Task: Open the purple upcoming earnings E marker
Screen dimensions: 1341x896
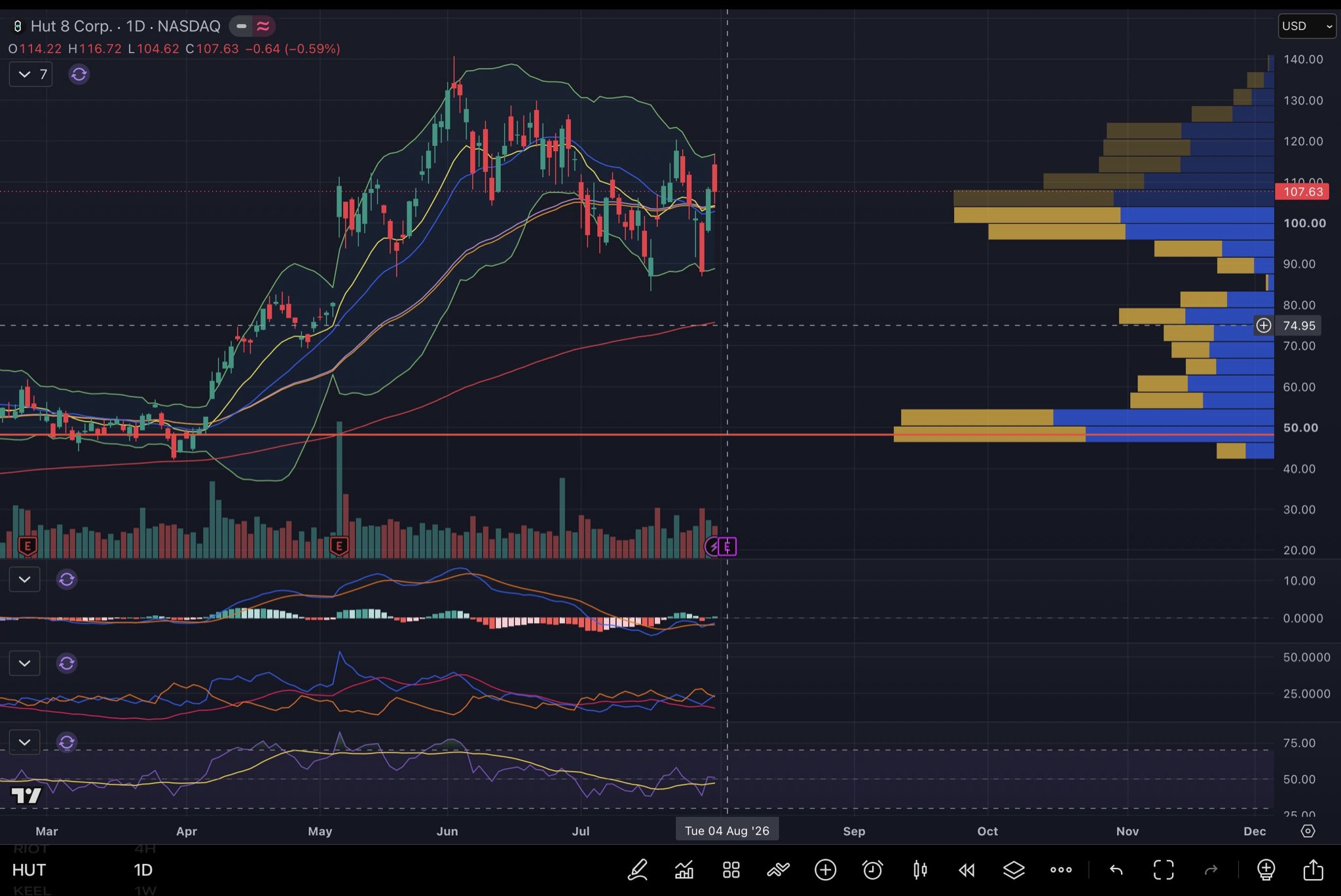Action: click(727, 547)
